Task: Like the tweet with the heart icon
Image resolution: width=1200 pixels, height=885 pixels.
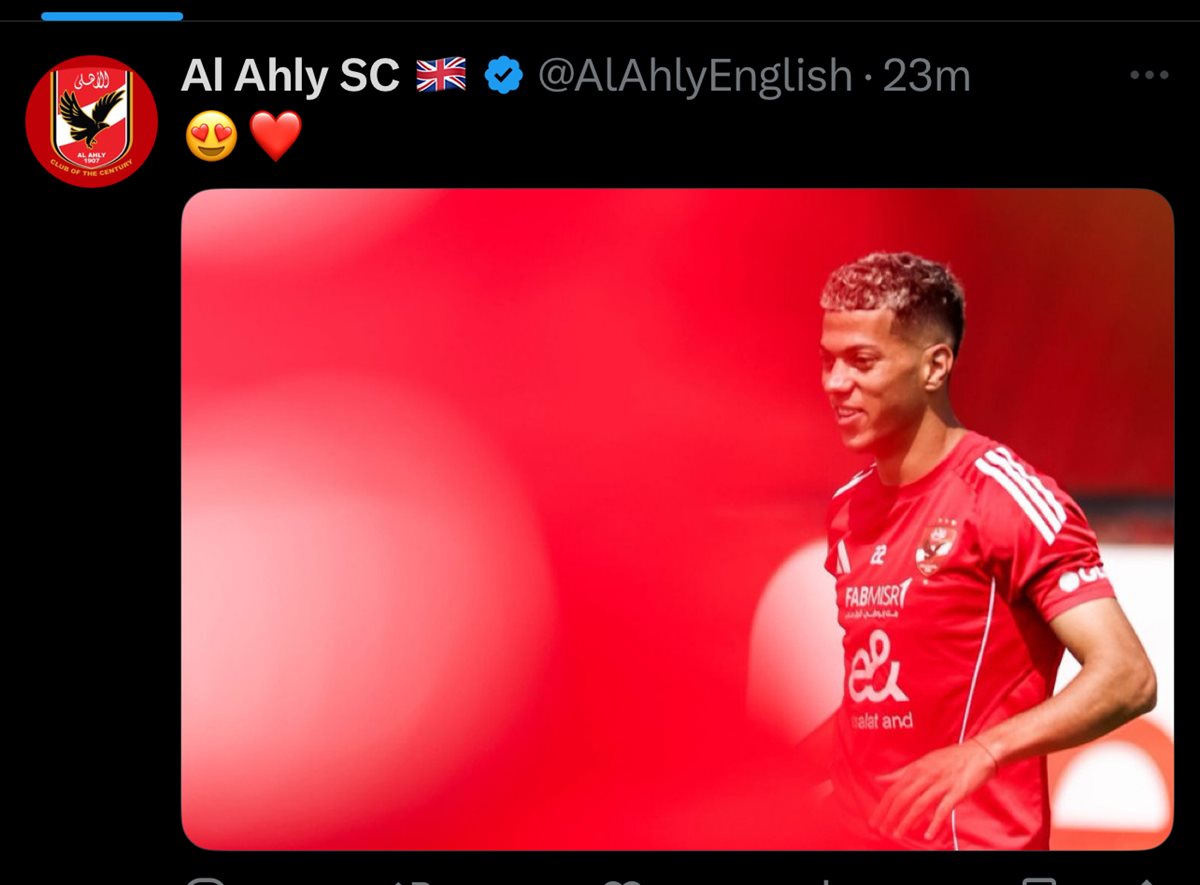Action: [x=622, y=881]
